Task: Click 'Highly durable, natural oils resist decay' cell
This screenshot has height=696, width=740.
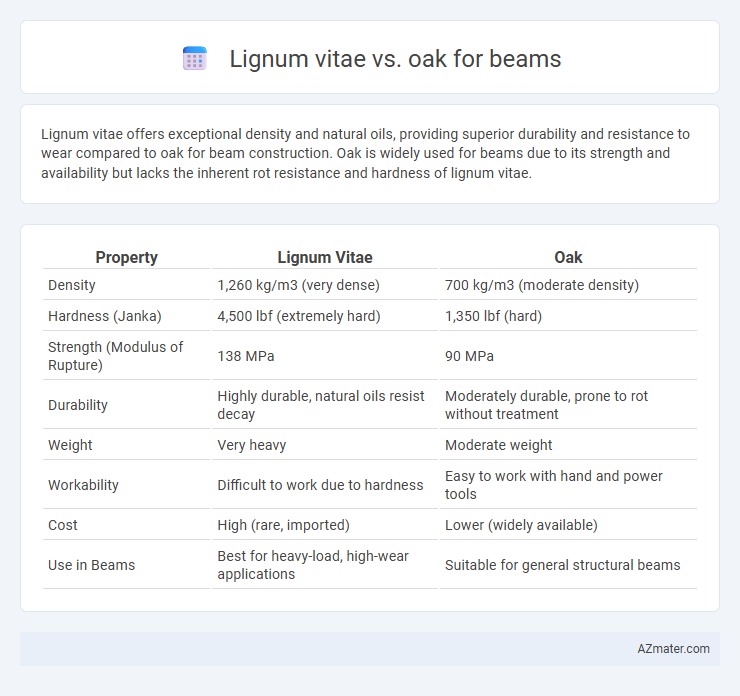Action: coord(321,405)
